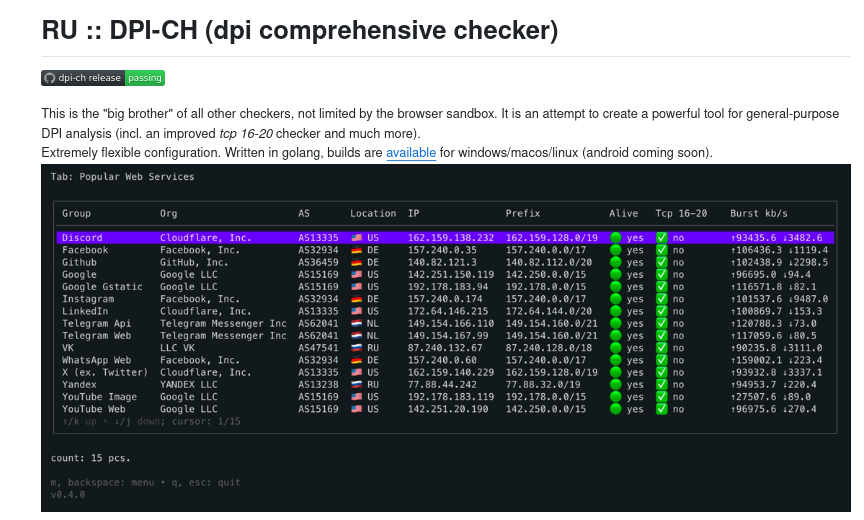Click the 'Burst kb/s' column header
This screenshot has width=864, height=520.
coord(759,214)
